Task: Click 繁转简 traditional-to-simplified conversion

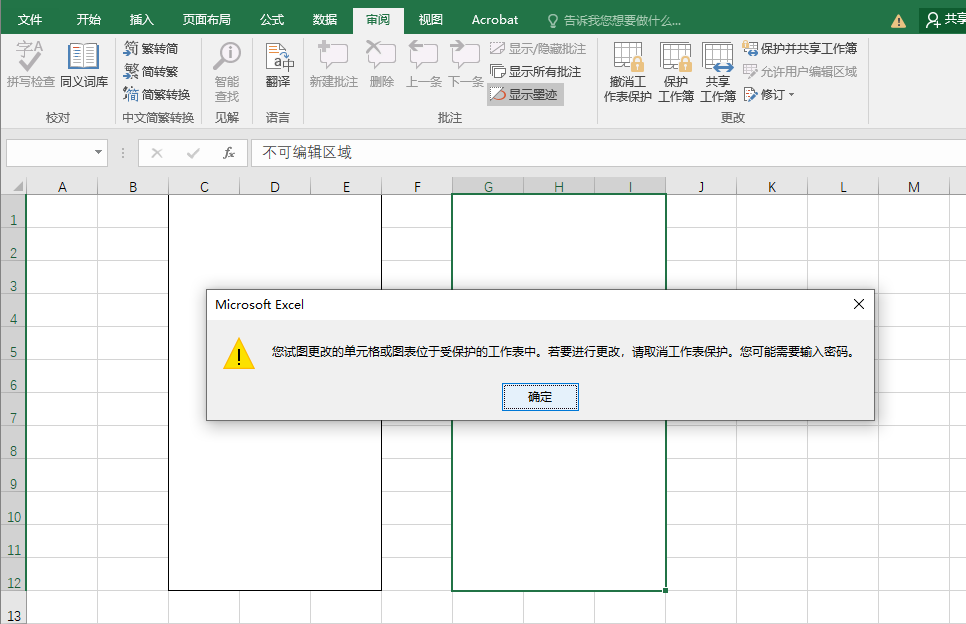Action: pyautogui.click(x=151, y=48)
